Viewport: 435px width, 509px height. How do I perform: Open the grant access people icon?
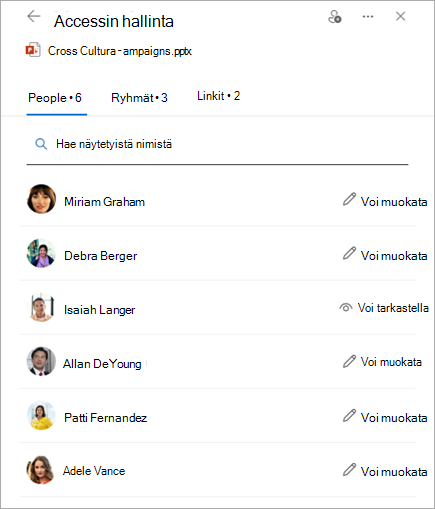coord(335,17)
